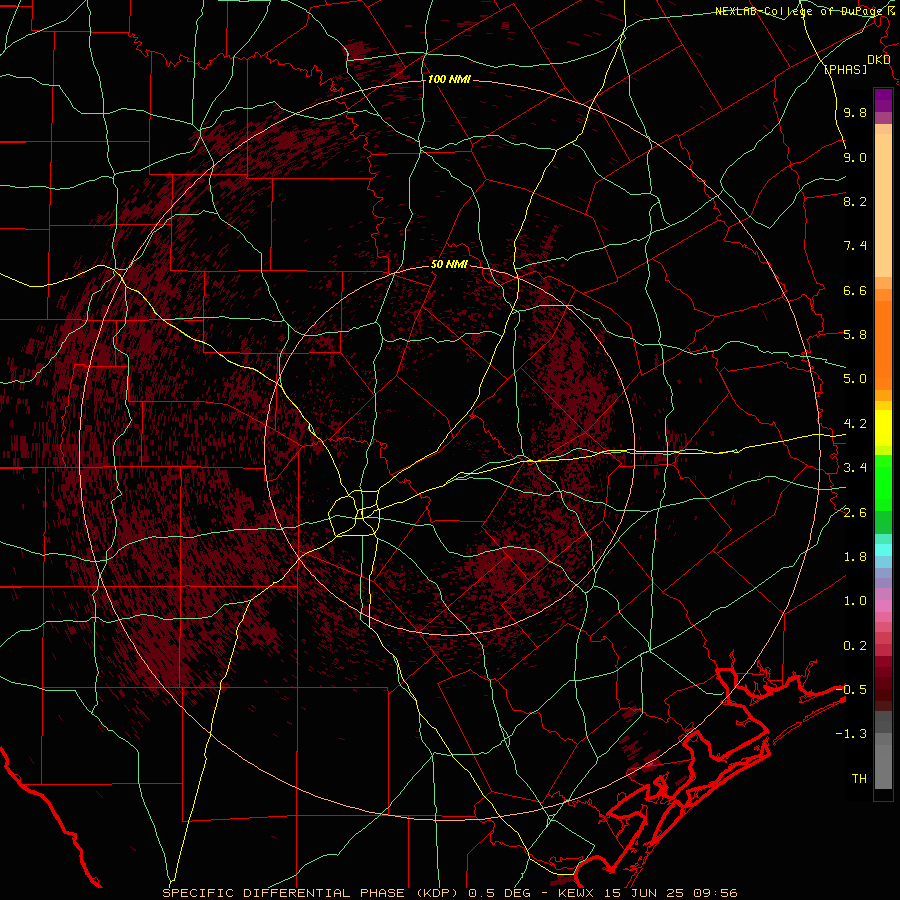Click the 4.2 value on the color scale
900x900 pixels.
(855, 424)
